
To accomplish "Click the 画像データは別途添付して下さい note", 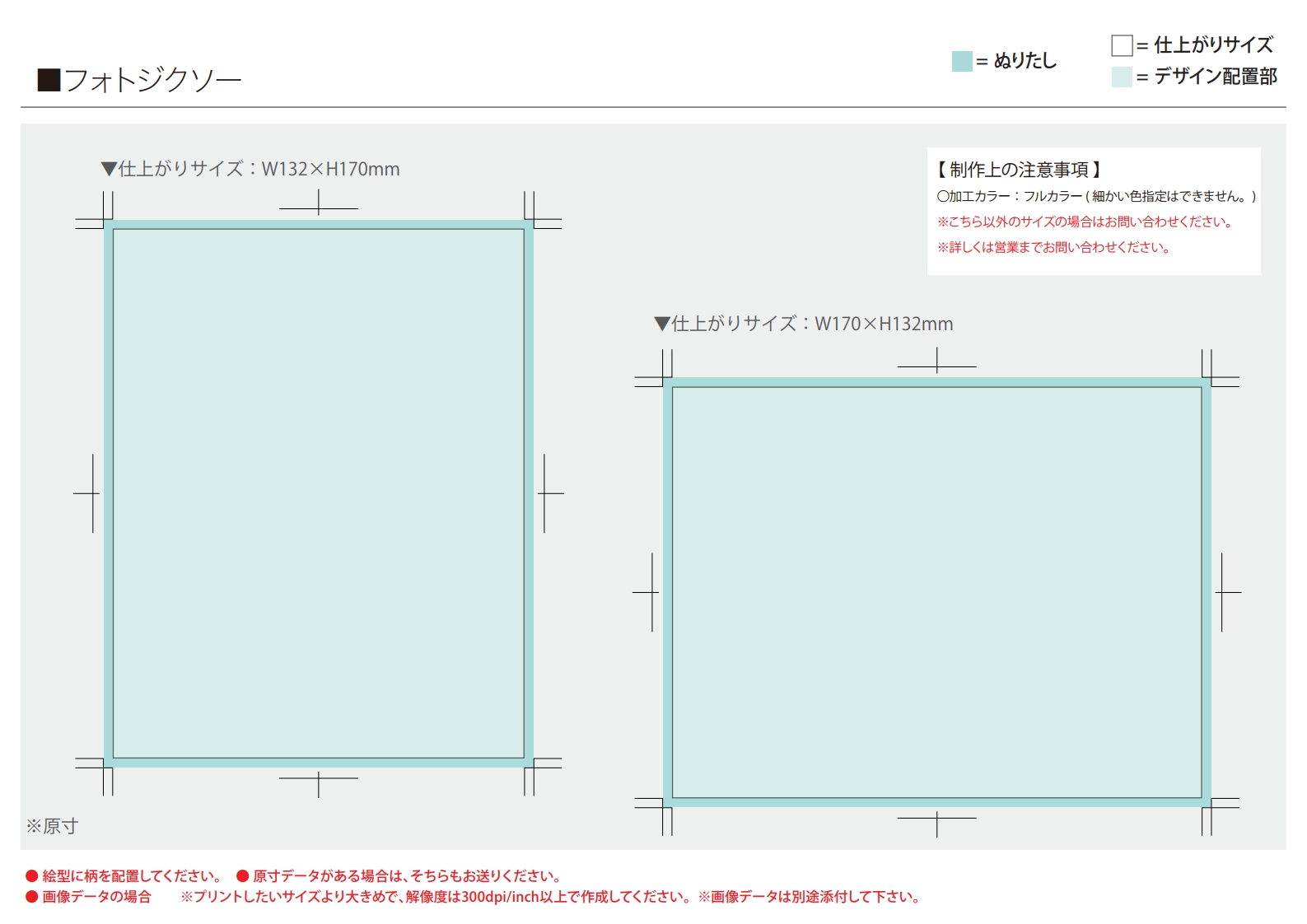I will (x=810, y=897).
